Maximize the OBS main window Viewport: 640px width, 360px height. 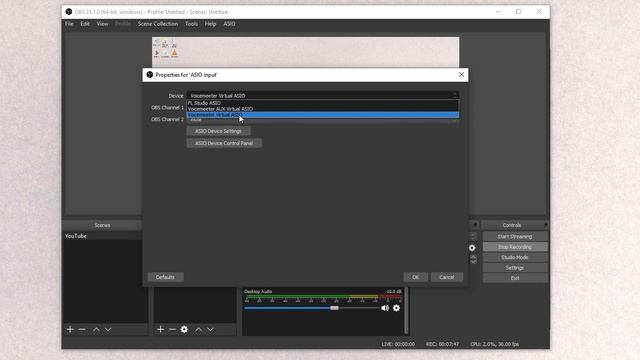point(518,12)
